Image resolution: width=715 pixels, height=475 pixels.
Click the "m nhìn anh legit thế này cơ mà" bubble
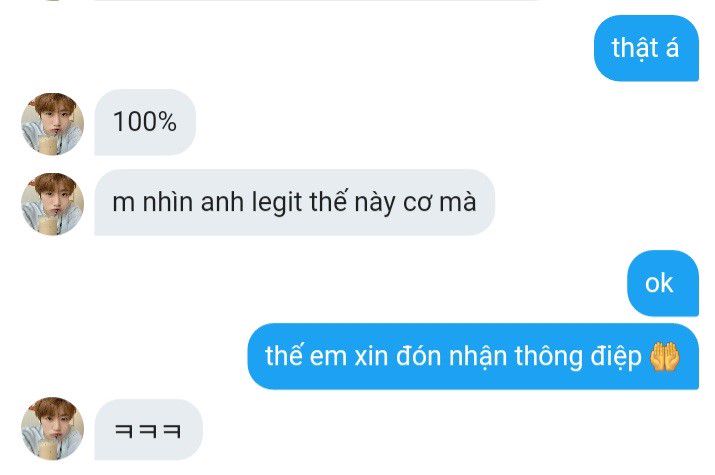(294, 202)
